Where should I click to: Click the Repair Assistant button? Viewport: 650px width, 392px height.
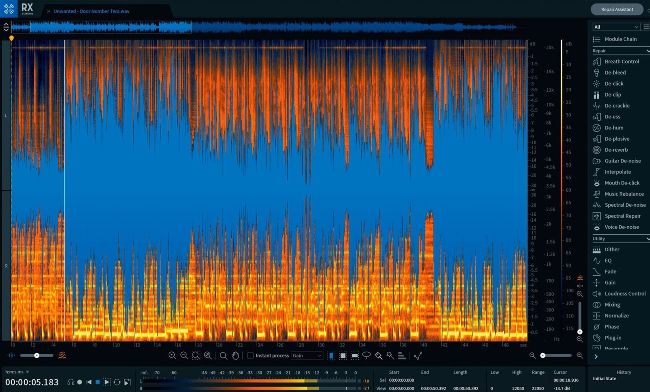point(617,9)
